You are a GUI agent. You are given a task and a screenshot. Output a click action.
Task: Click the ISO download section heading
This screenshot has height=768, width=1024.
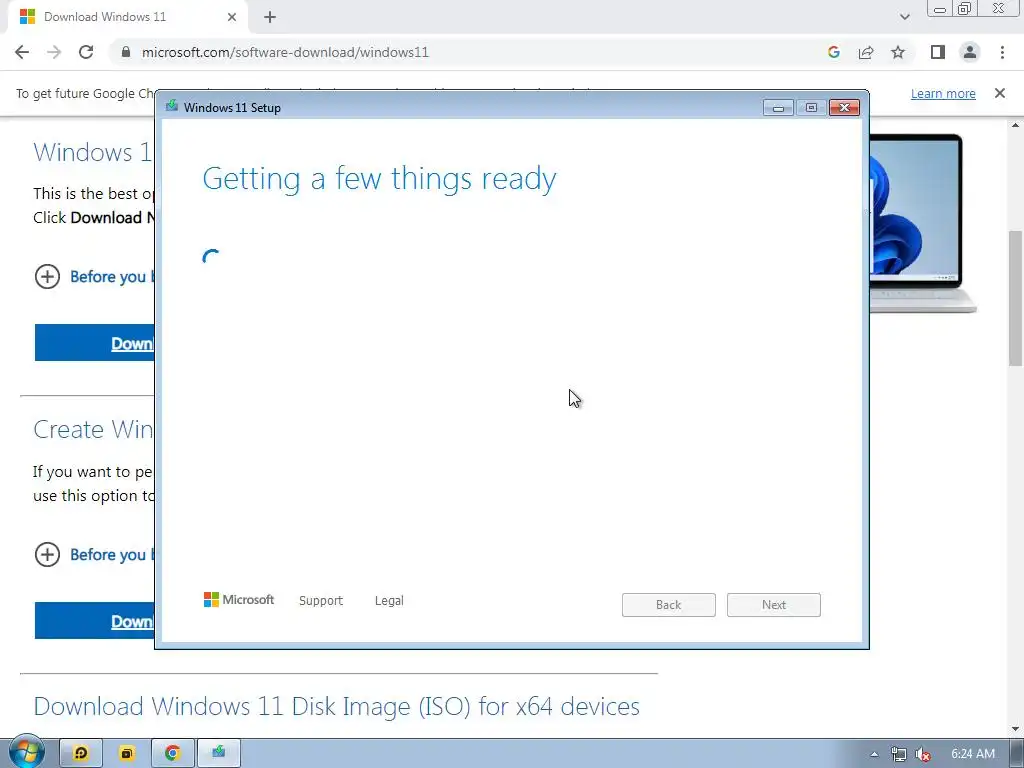[336, 707]
